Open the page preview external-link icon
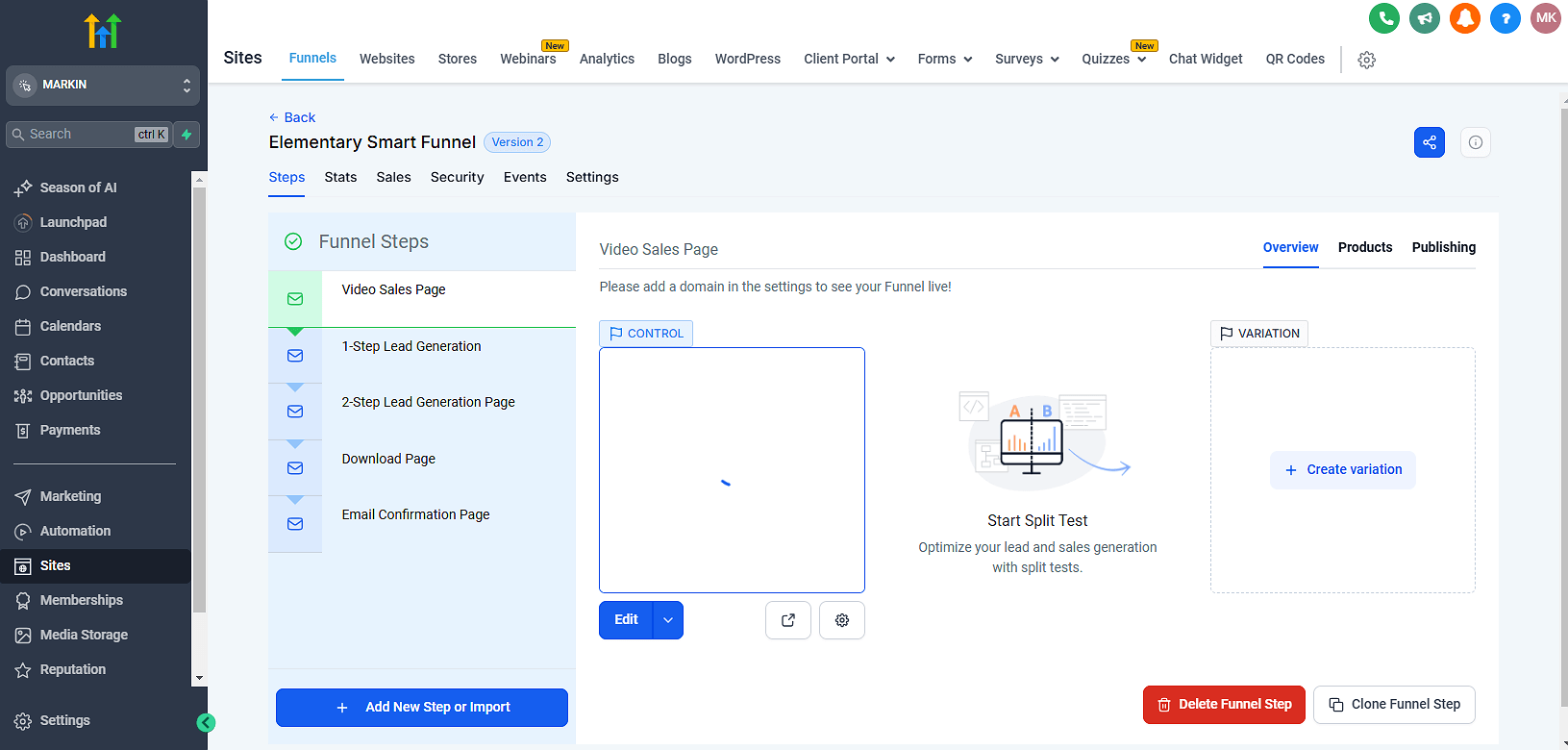This screenshot has width=1568, height=750. [788, 620]
